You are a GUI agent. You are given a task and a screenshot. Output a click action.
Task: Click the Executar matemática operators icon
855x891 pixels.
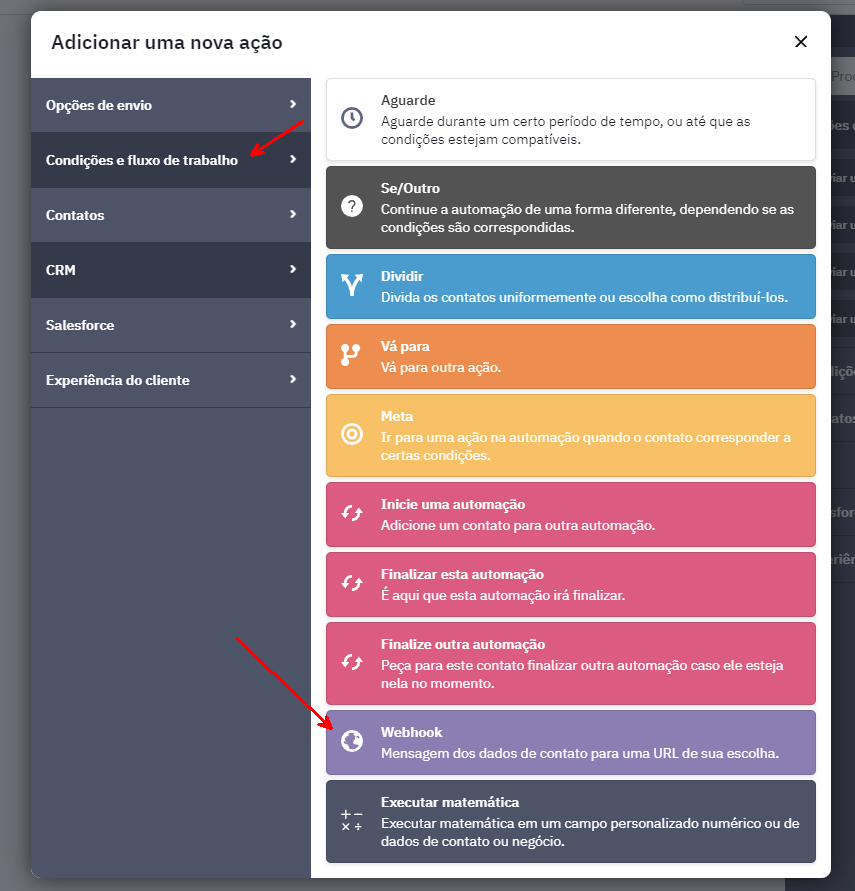351,821
